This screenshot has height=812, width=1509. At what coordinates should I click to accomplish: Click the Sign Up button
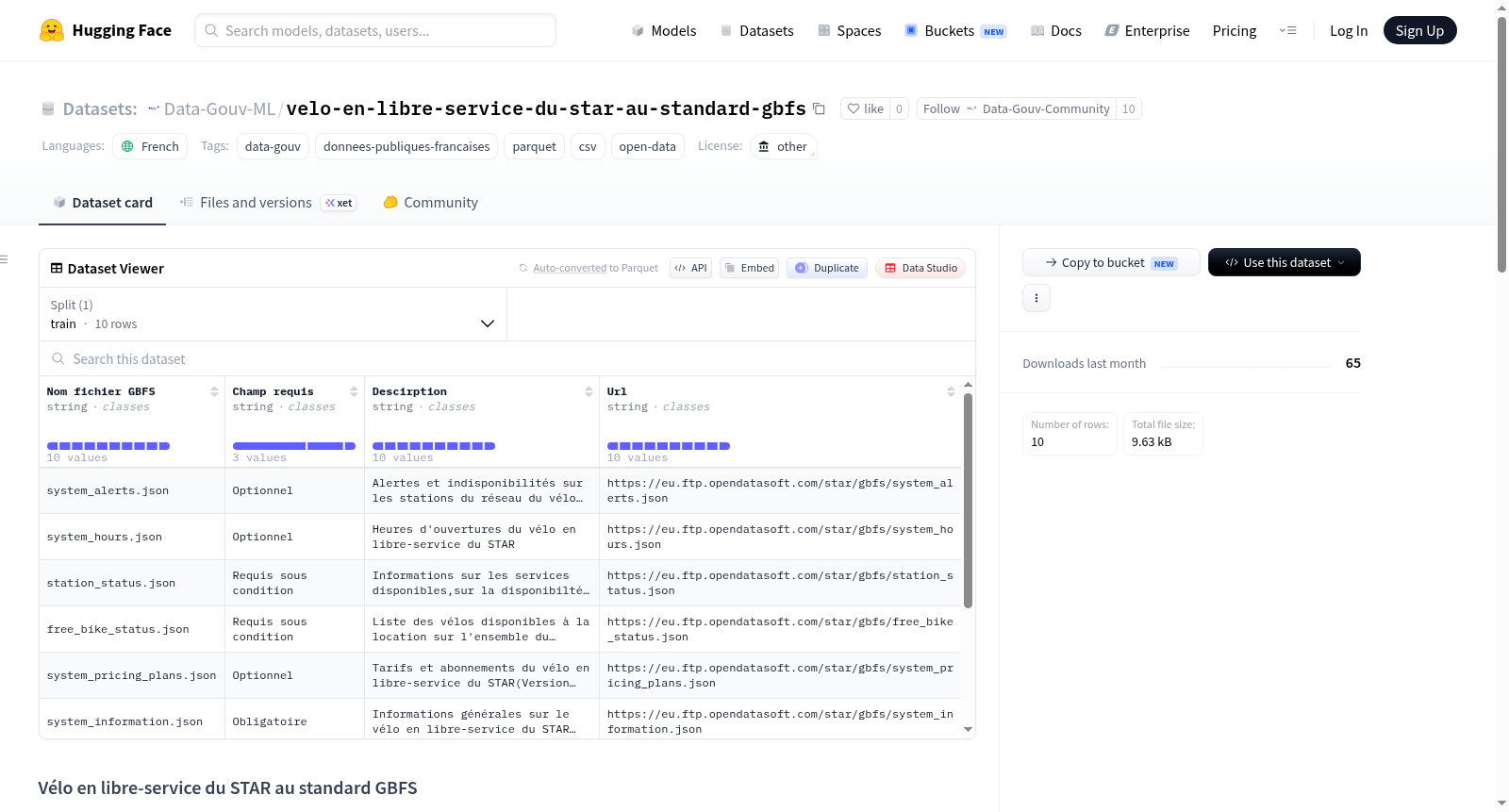point(1419,30)
